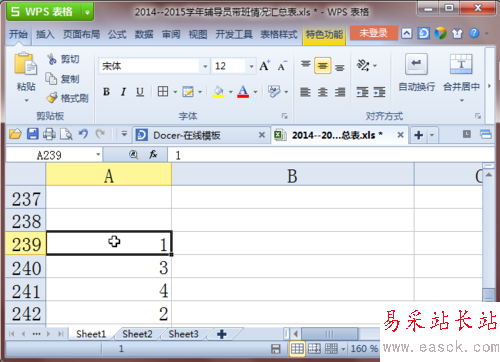Screen dimensions: 500x362
Task: Open the 开始 ribbon tab
Action: pyautogui.click(x=18, y=34)
